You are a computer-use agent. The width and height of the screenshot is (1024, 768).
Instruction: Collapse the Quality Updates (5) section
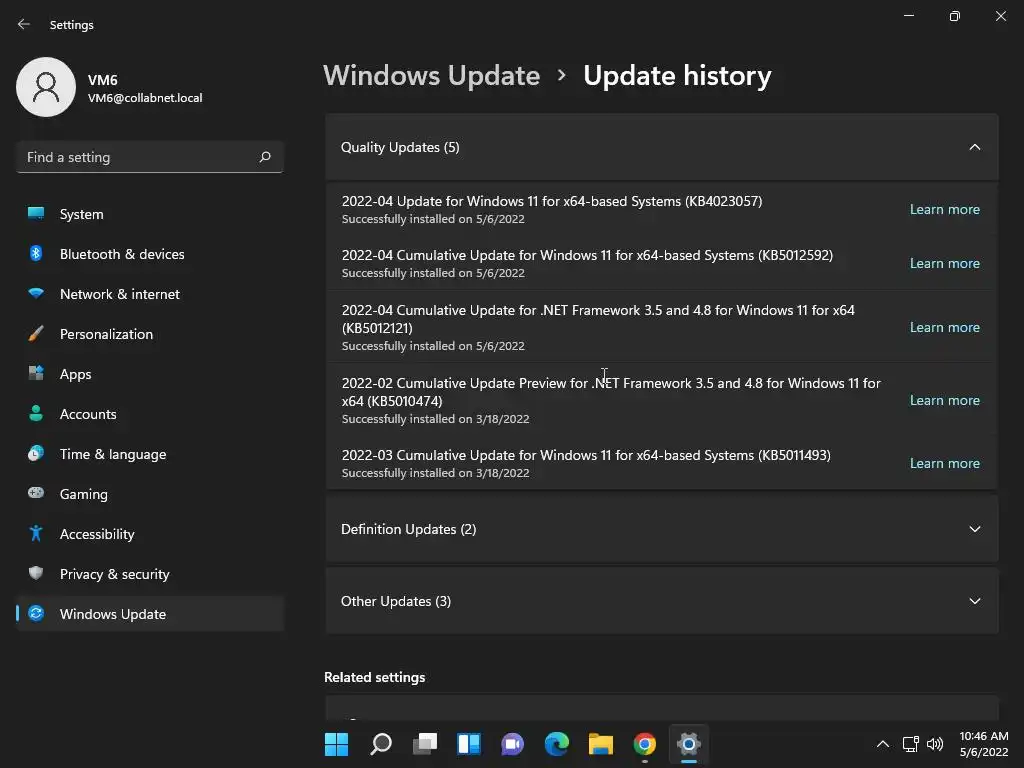(974, 147)
